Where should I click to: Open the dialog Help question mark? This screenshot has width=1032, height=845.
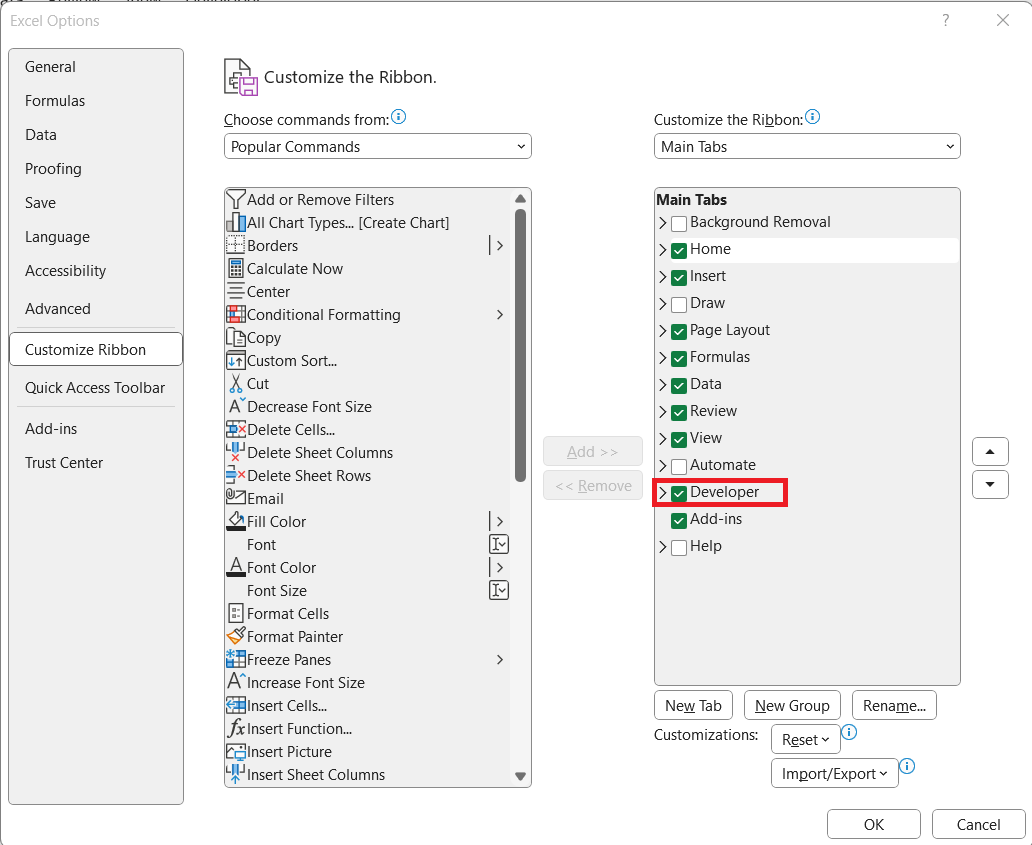point(946,20)
